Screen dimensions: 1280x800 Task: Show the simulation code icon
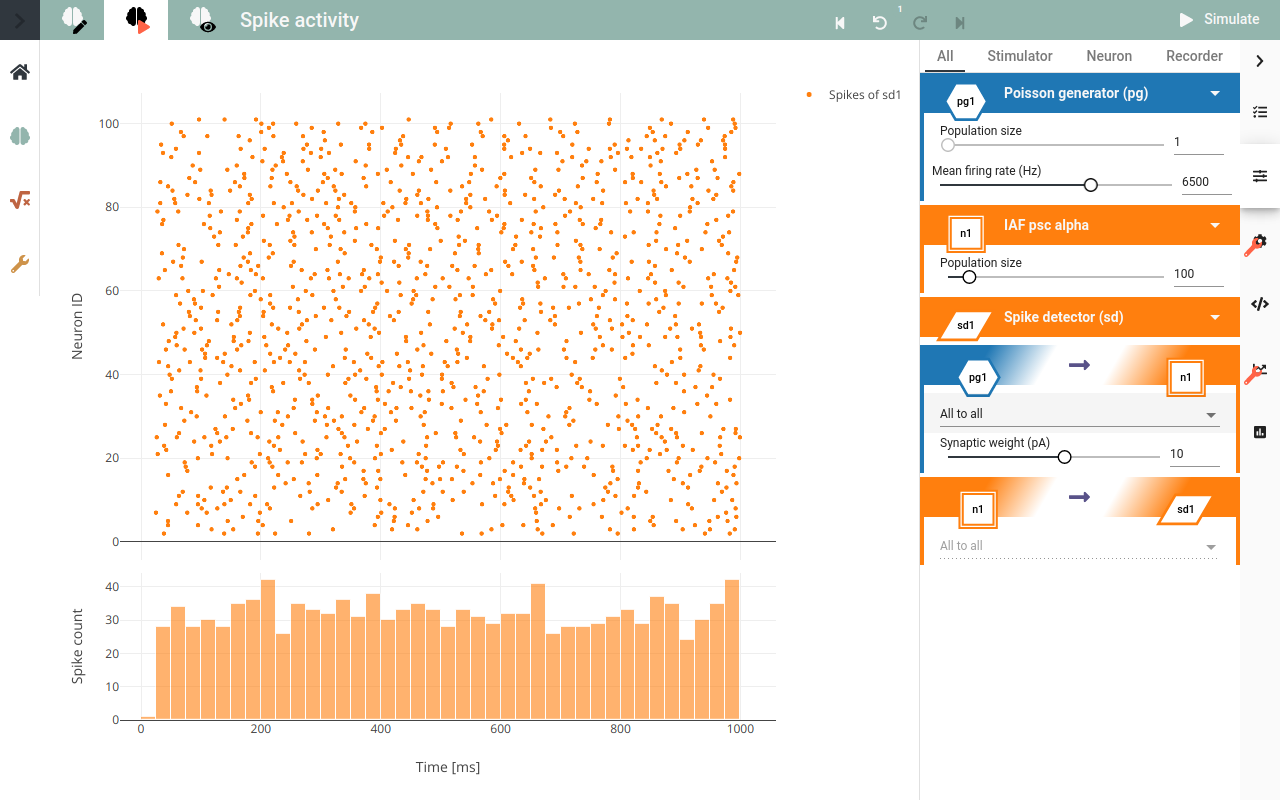(1260, 304)
